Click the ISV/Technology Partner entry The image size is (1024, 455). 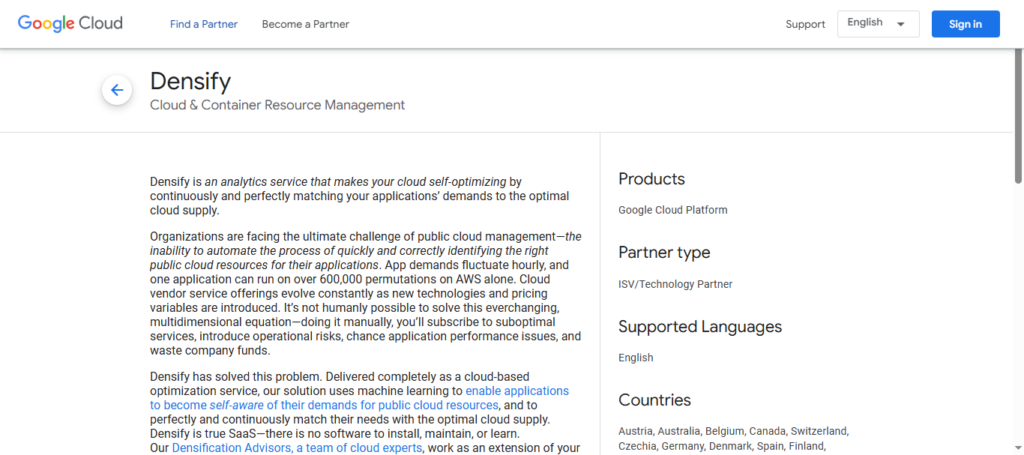pos(675,284)
